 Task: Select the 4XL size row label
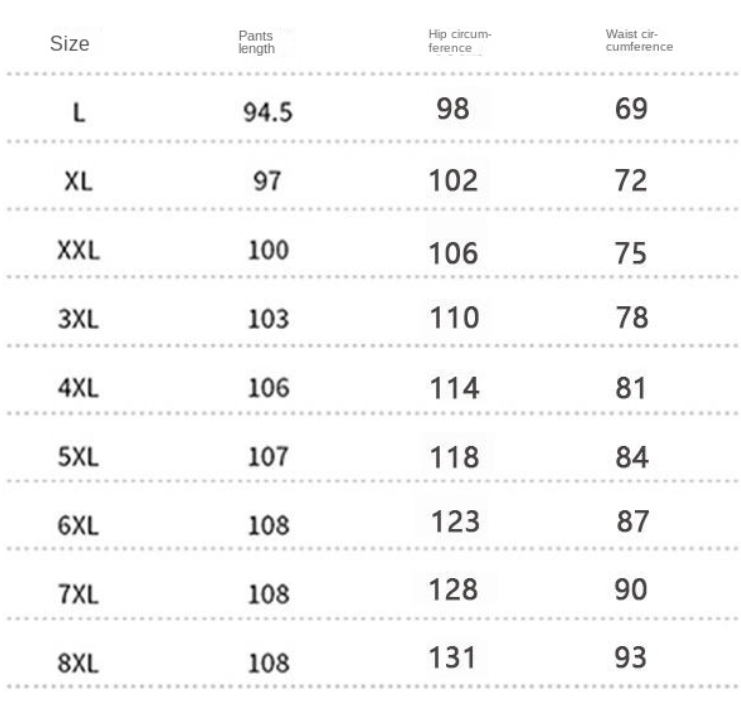click(x=79, y=389)
